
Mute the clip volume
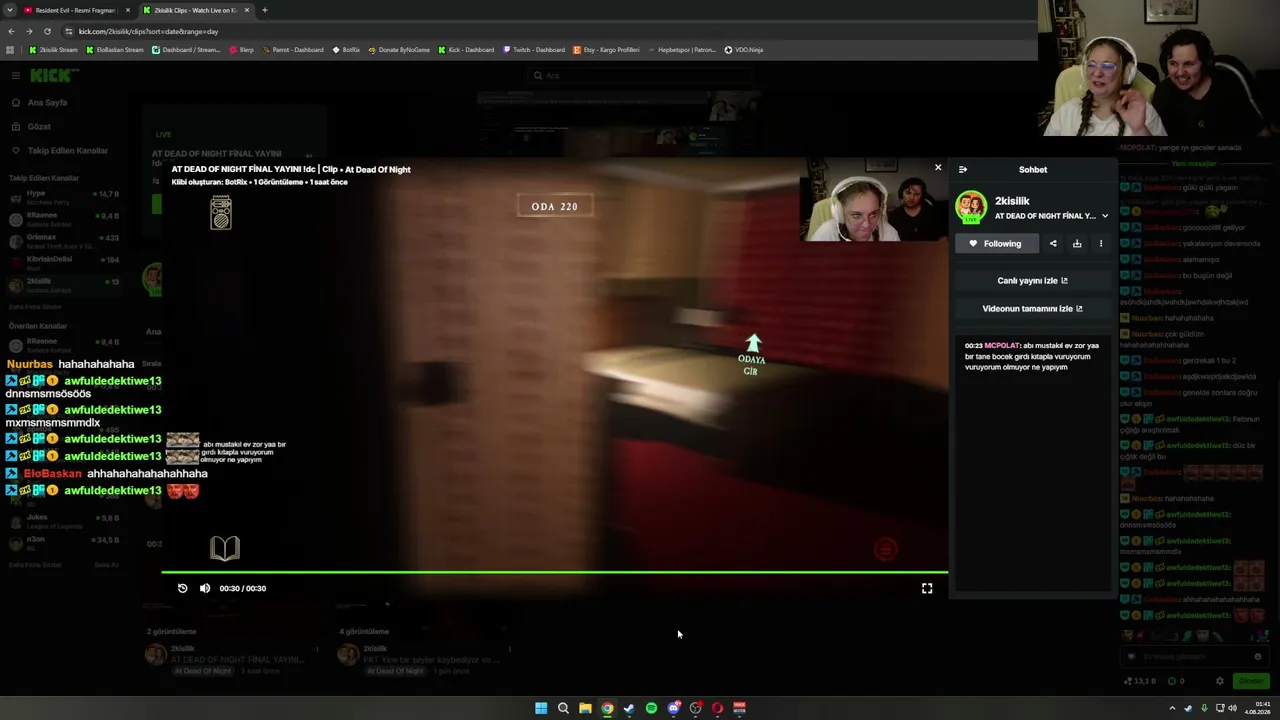point(205,588)
